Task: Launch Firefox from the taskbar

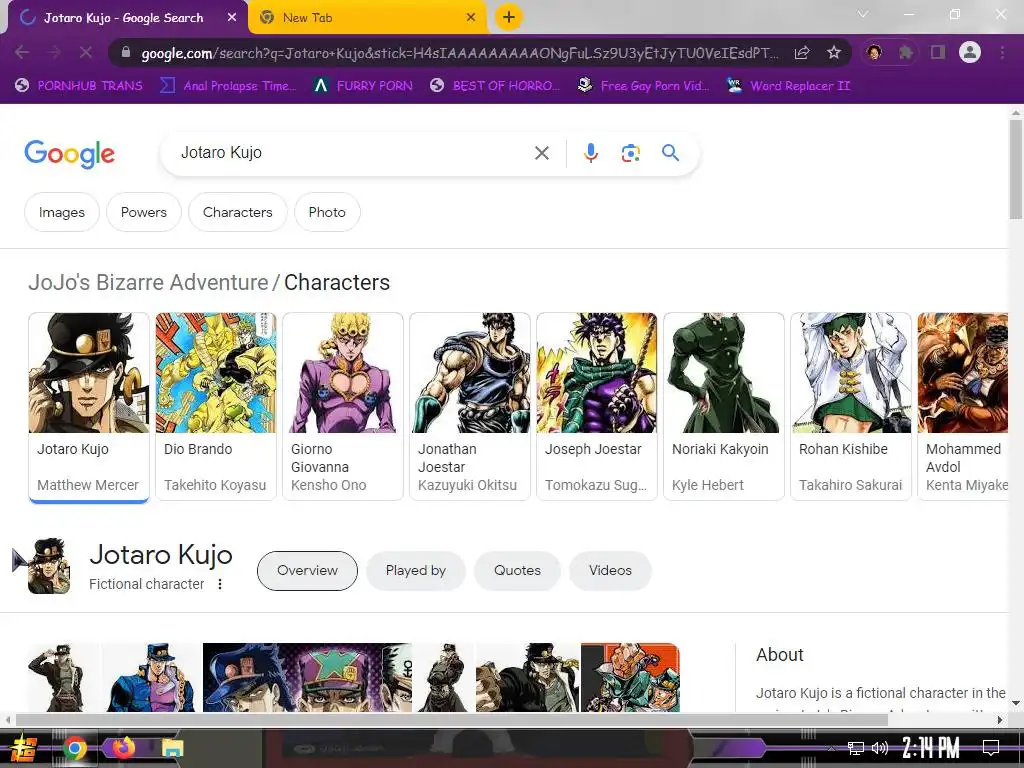Action: tap(123, 747)
